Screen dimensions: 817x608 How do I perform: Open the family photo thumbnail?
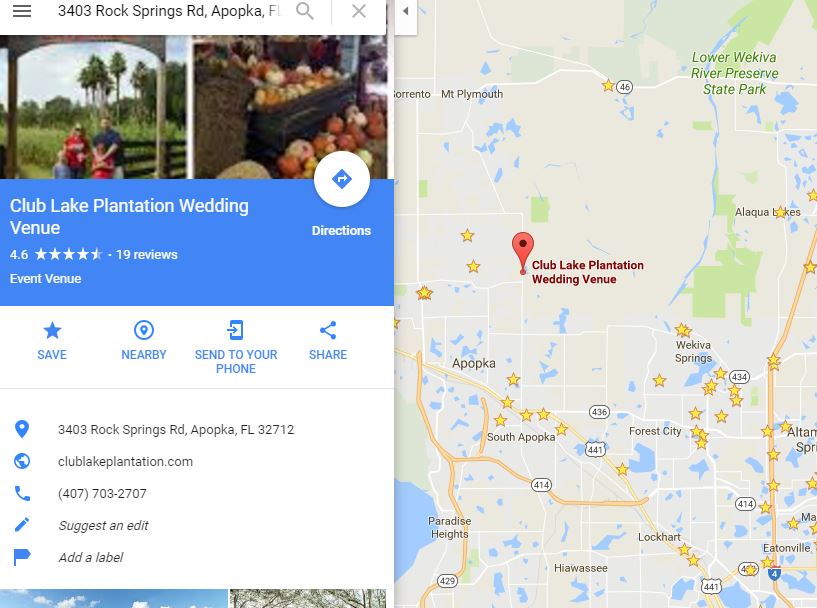pyautogui.click(x=93, y=107)
